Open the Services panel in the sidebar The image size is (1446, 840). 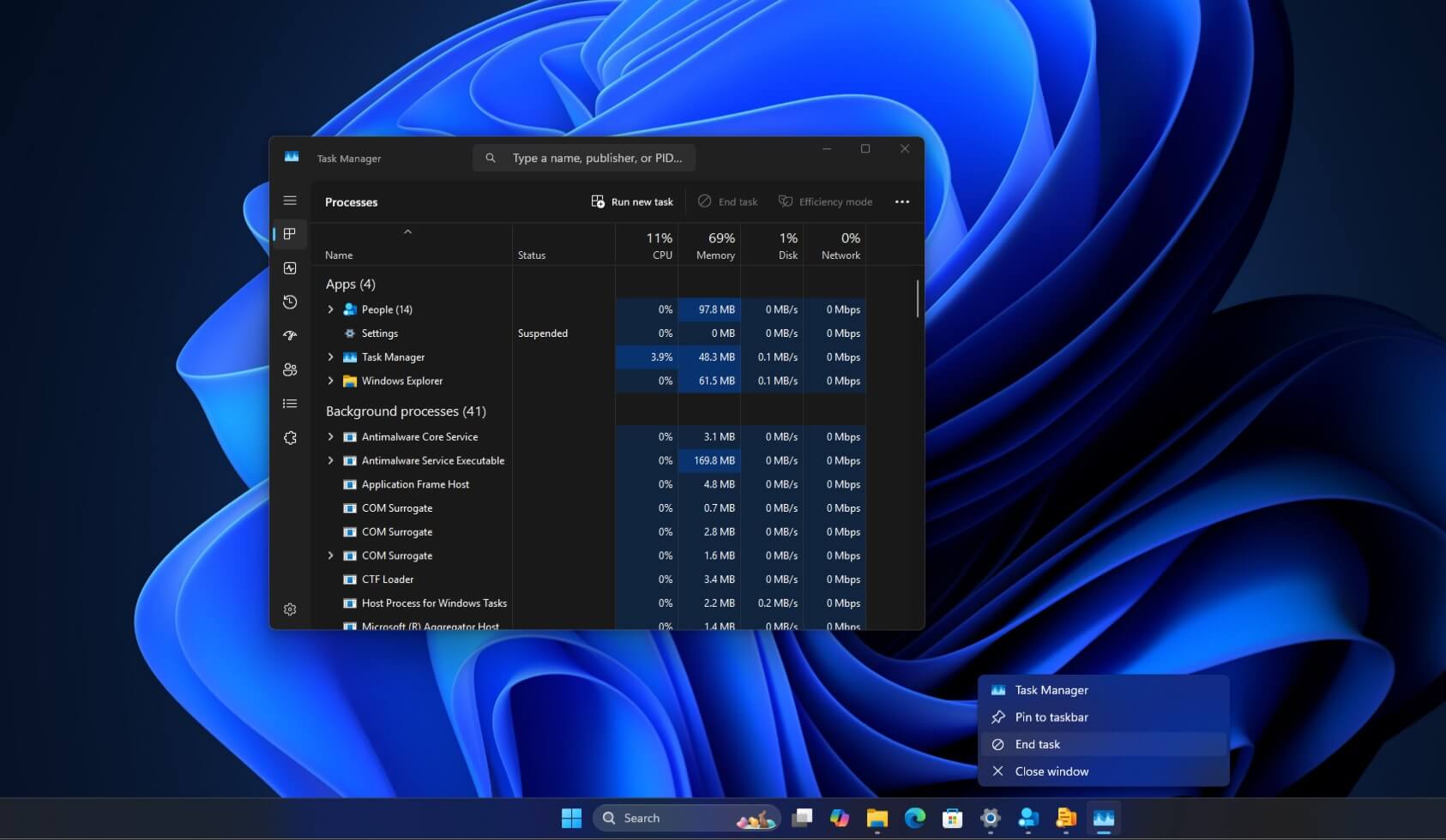click(291, 437)
